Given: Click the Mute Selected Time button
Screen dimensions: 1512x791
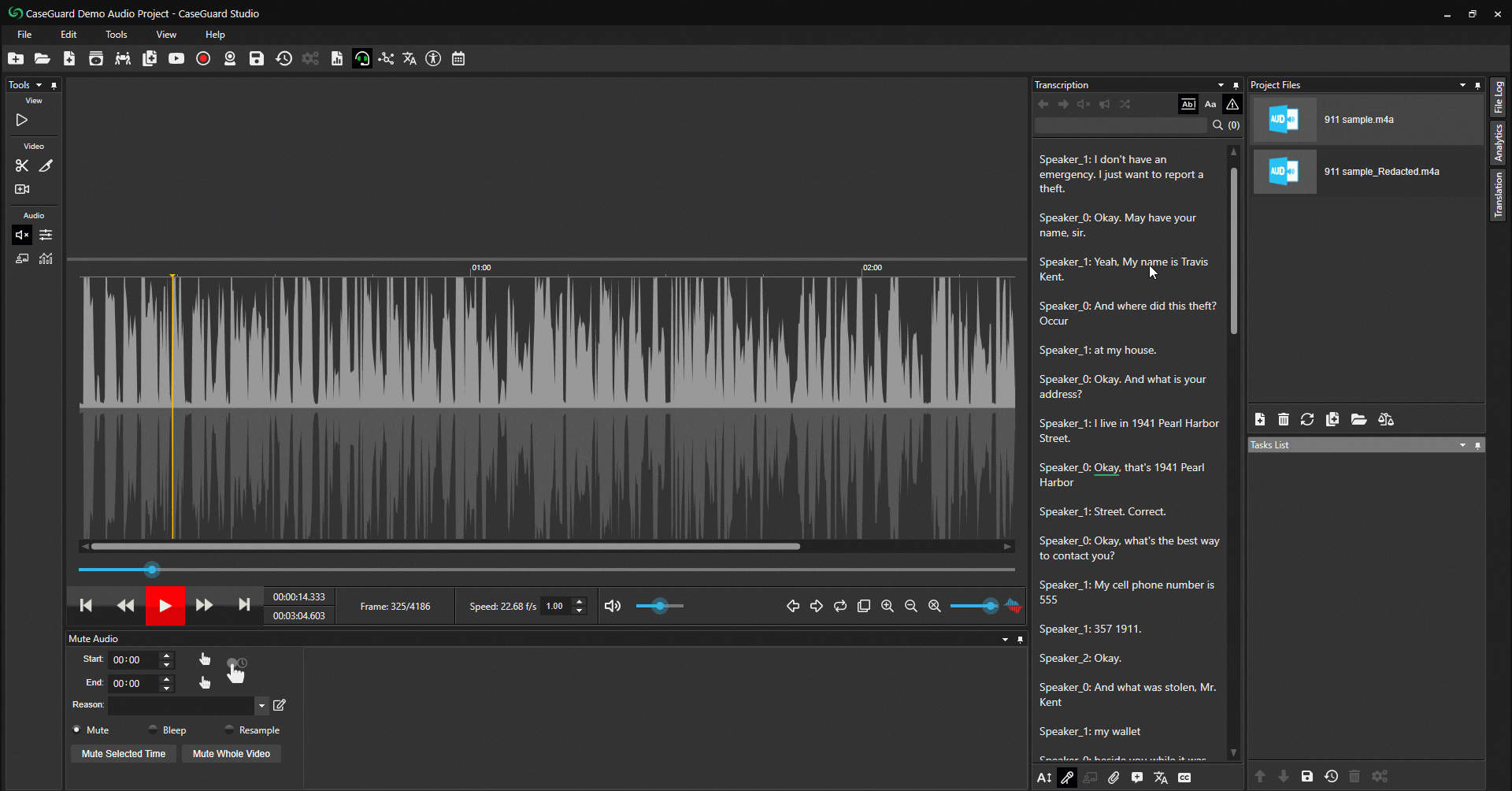Looking at the screenshot, I should (124, 754).
